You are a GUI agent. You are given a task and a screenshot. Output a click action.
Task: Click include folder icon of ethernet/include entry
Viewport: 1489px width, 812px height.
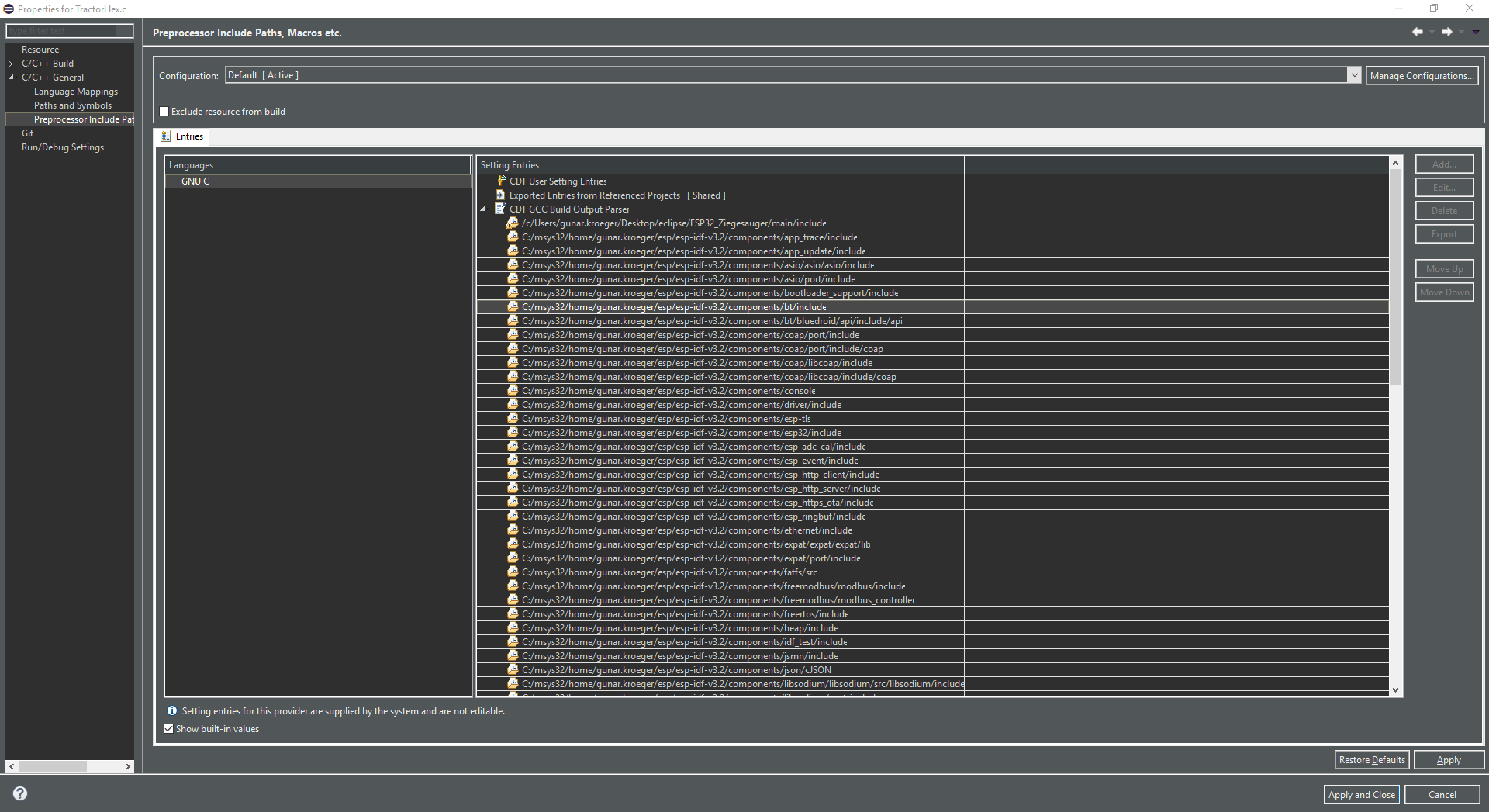(x=513, y=530)
